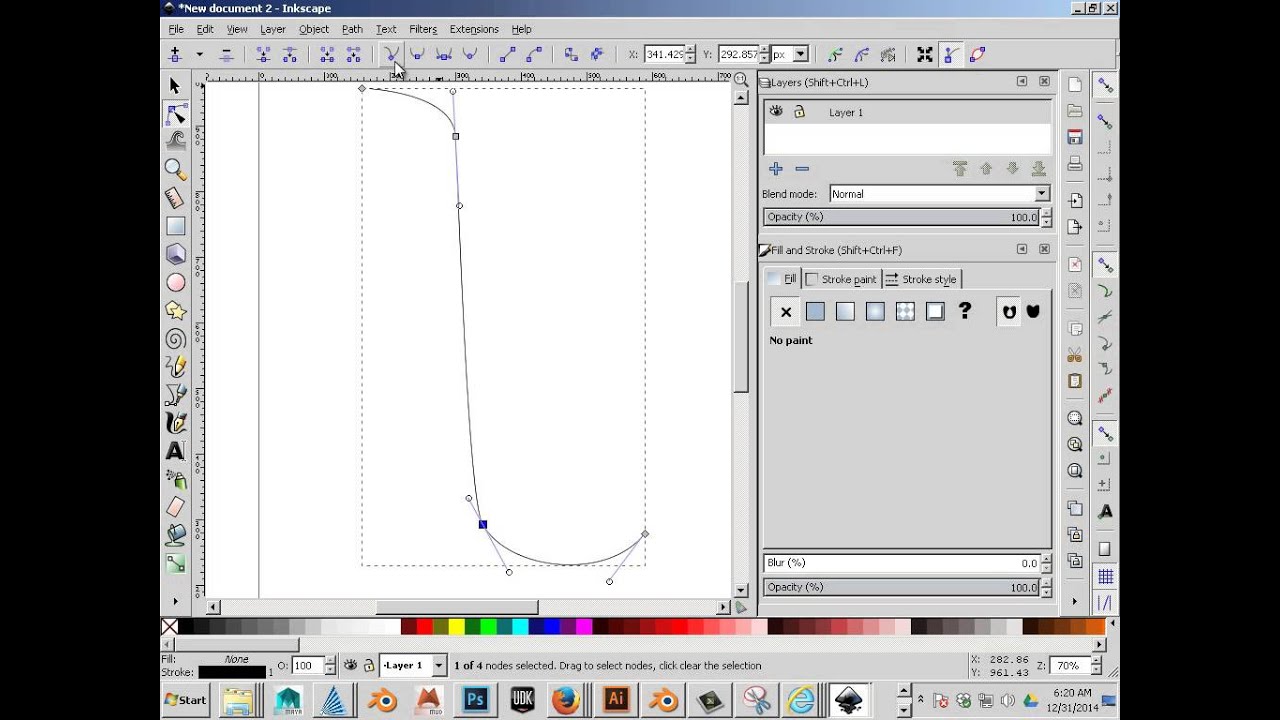Click the Windows Start button
The height and width of the screenshot is (720, 1280).
[186, 700]
